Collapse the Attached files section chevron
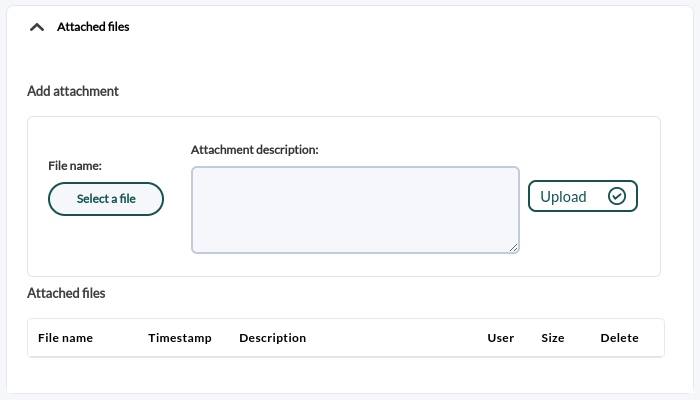The image size is (700, 400). click(37, 27)
